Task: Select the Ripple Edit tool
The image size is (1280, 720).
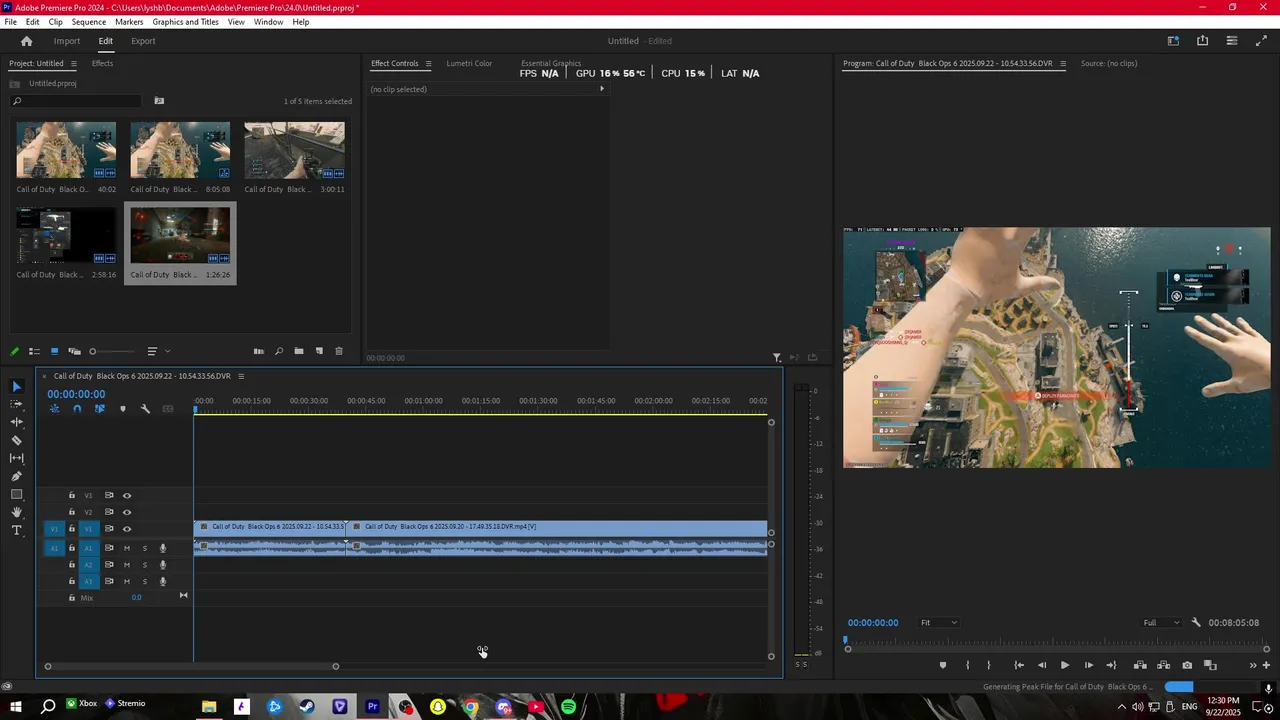Action: (x=16, y=422)
